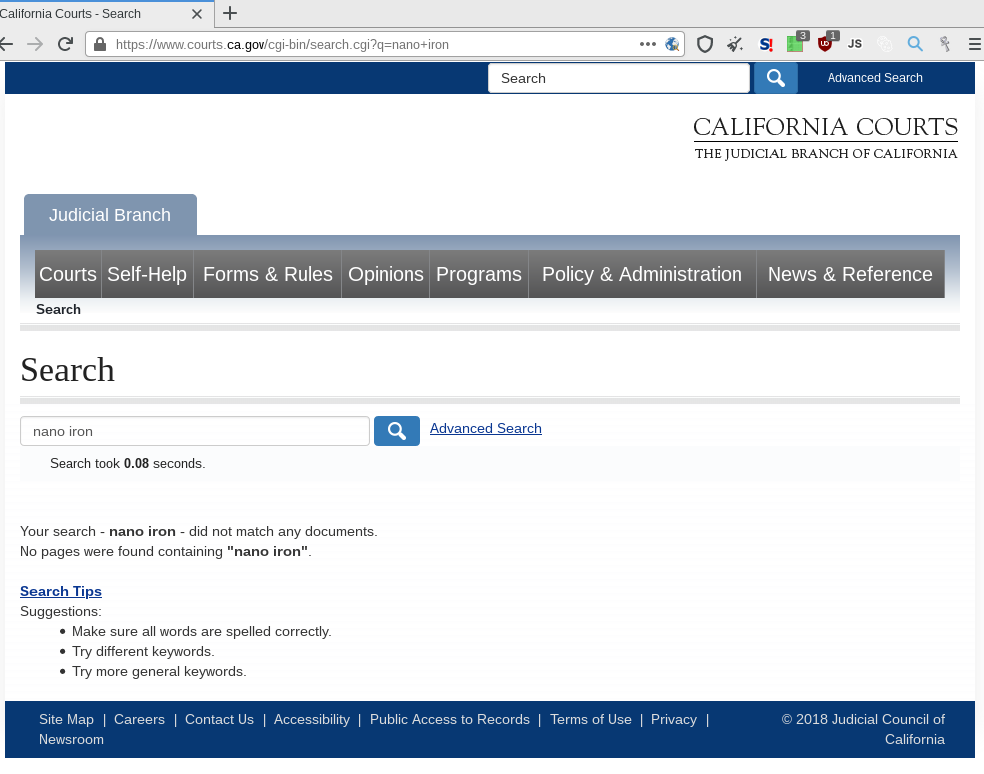Open the Site Map footer link
The width and height of the screenshot is (984, 774).
(x=67, y=719)
